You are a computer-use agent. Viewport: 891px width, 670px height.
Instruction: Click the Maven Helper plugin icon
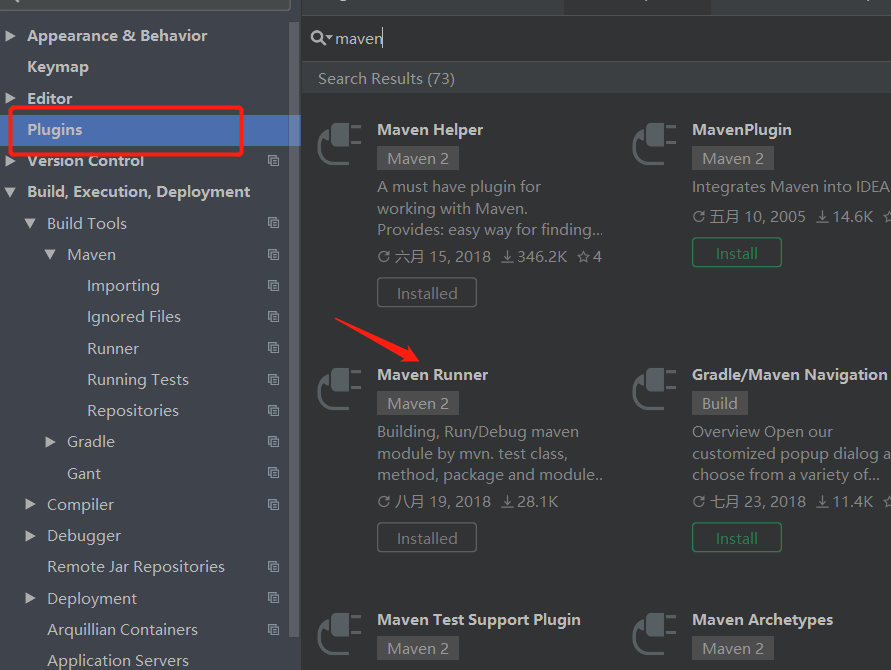(x=340, y=144)
